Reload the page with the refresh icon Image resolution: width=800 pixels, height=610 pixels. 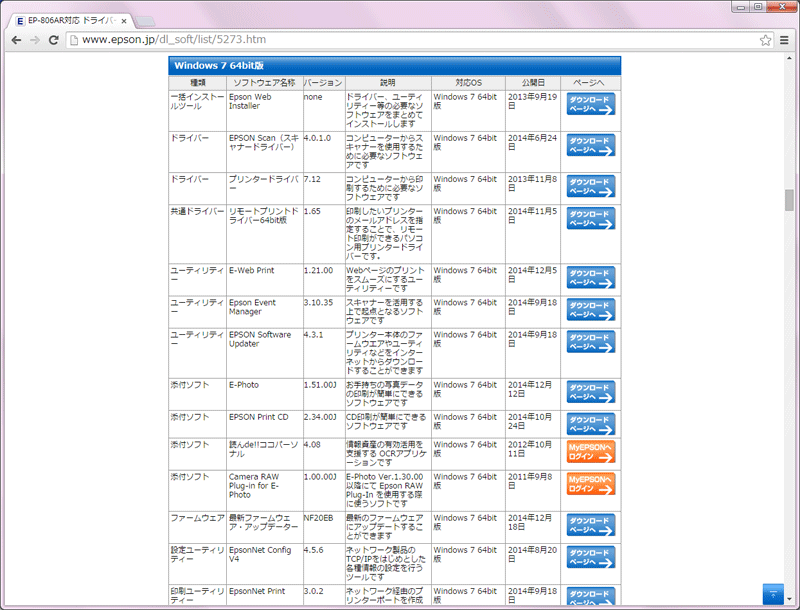[53, 40]
